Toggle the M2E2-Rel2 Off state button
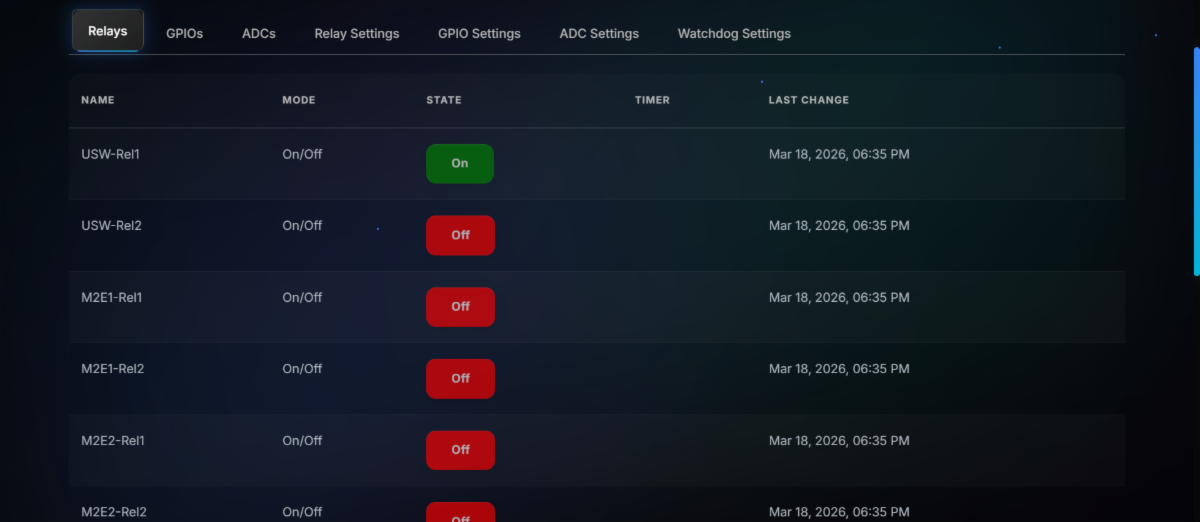This screenshot has height=522, width=1200. [460, 512]
